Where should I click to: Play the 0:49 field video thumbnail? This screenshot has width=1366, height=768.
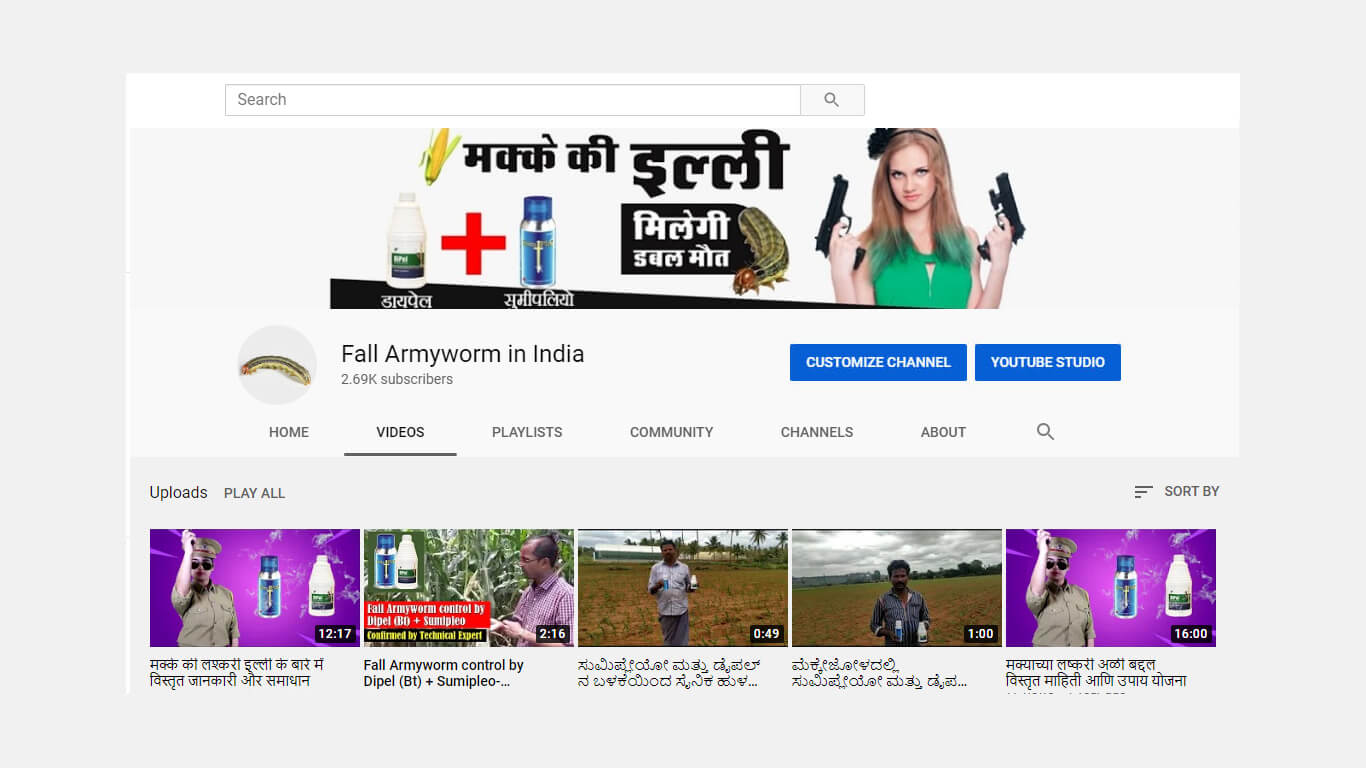tap(683, 588)
